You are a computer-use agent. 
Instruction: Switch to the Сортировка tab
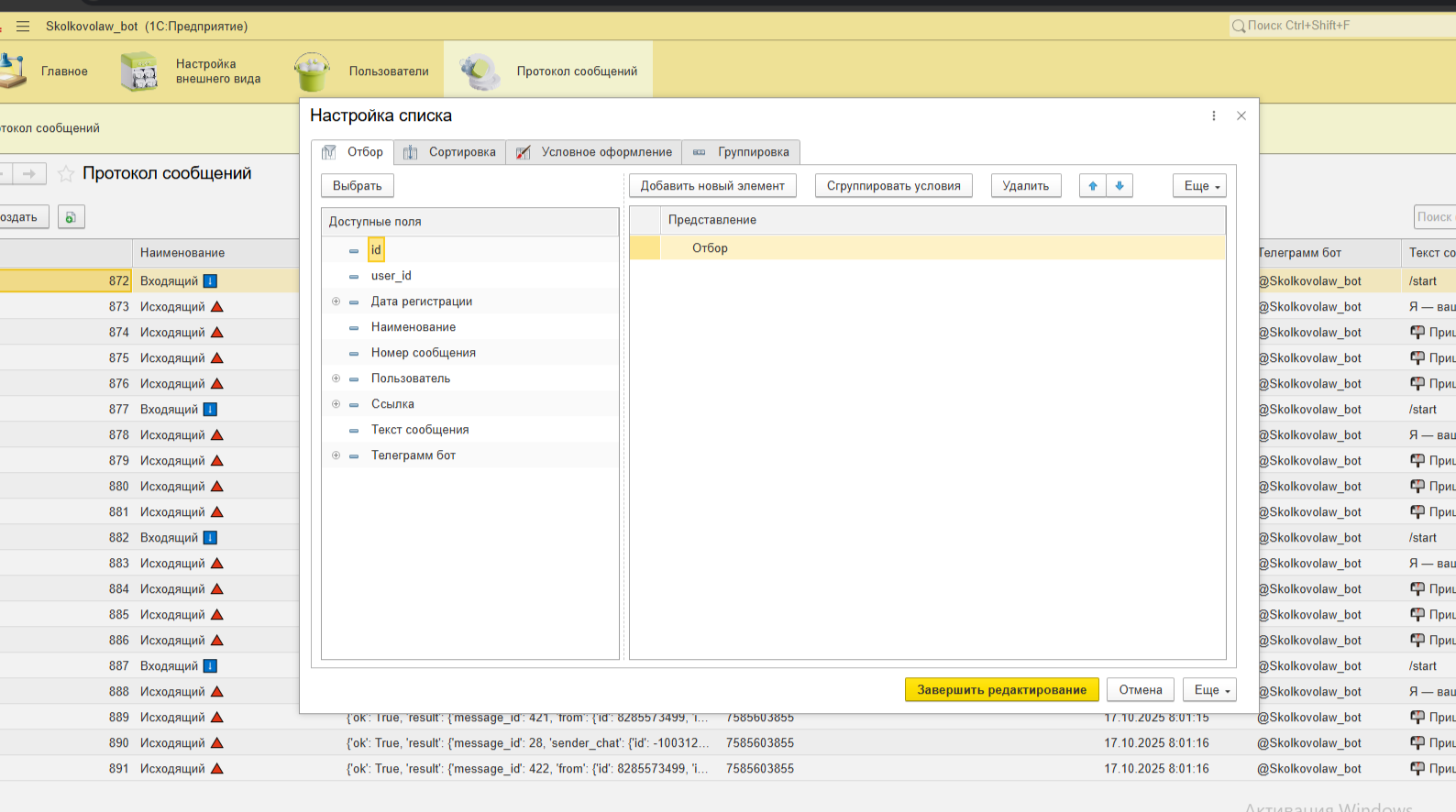click(450, 152)
